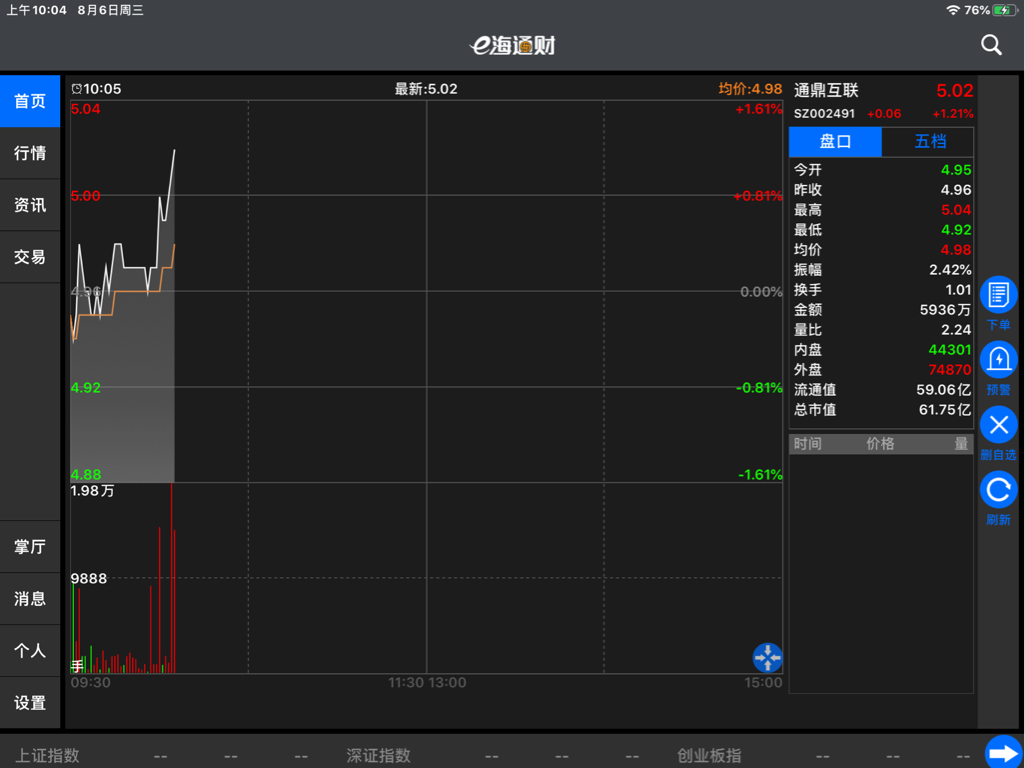The height and width of the screenshot is (768, 1025).
Task: Tap the 昨收 4.96 row
Action: [882, 190]
